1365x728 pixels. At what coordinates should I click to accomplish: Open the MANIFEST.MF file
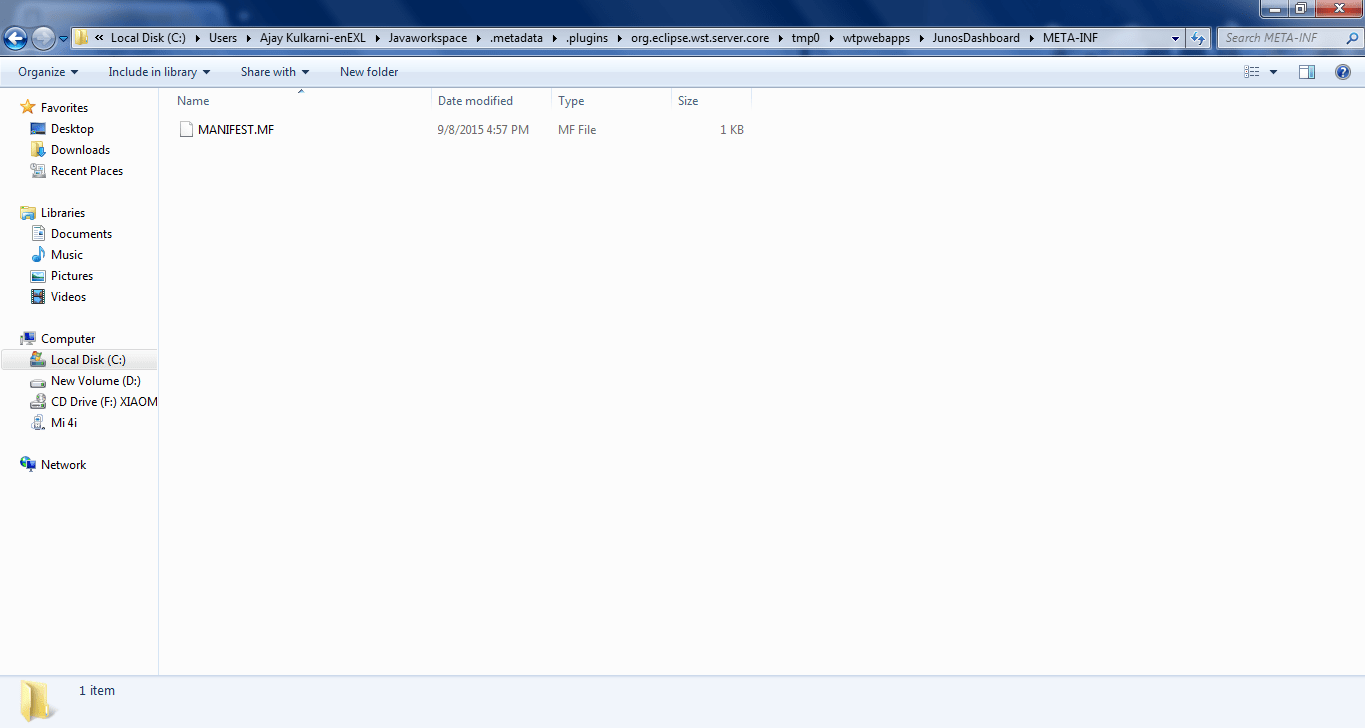coord(238,129)
